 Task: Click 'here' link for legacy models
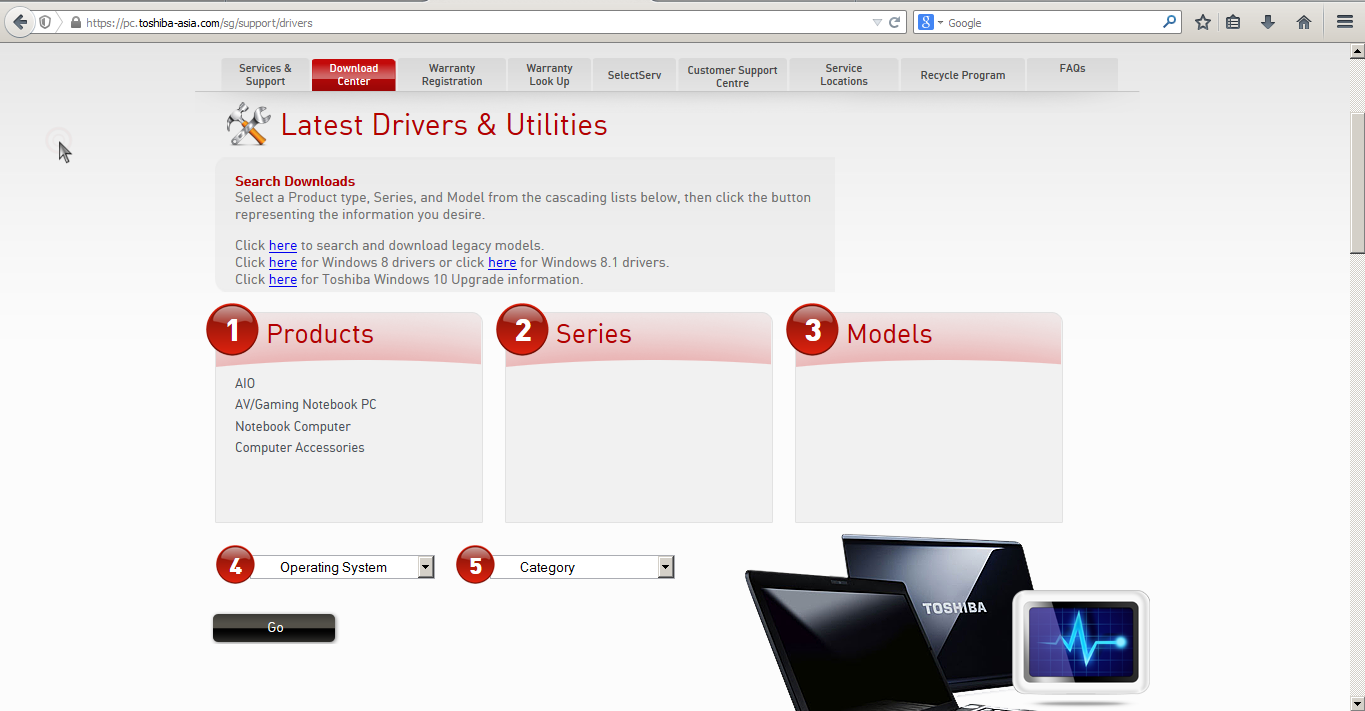(x=283, y=246)
